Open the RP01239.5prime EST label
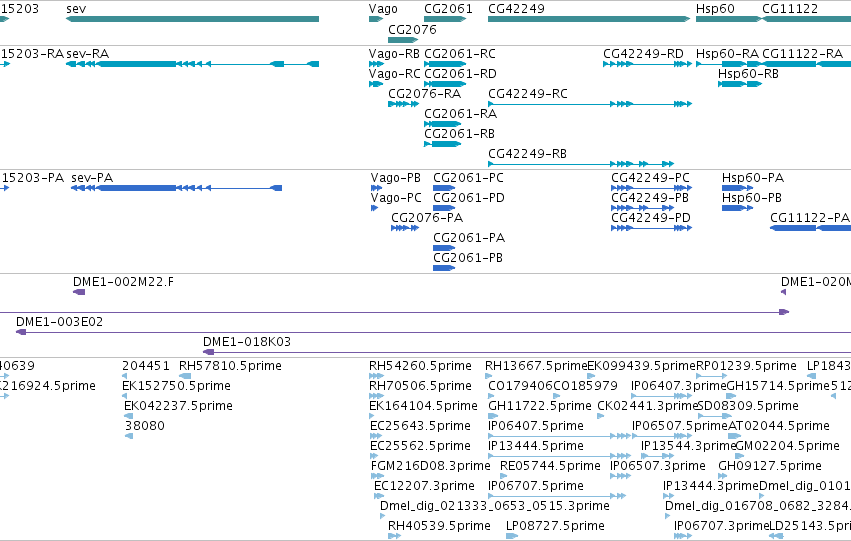The height and width of the screenshot is (541, 851). click(x=746, y=366)
